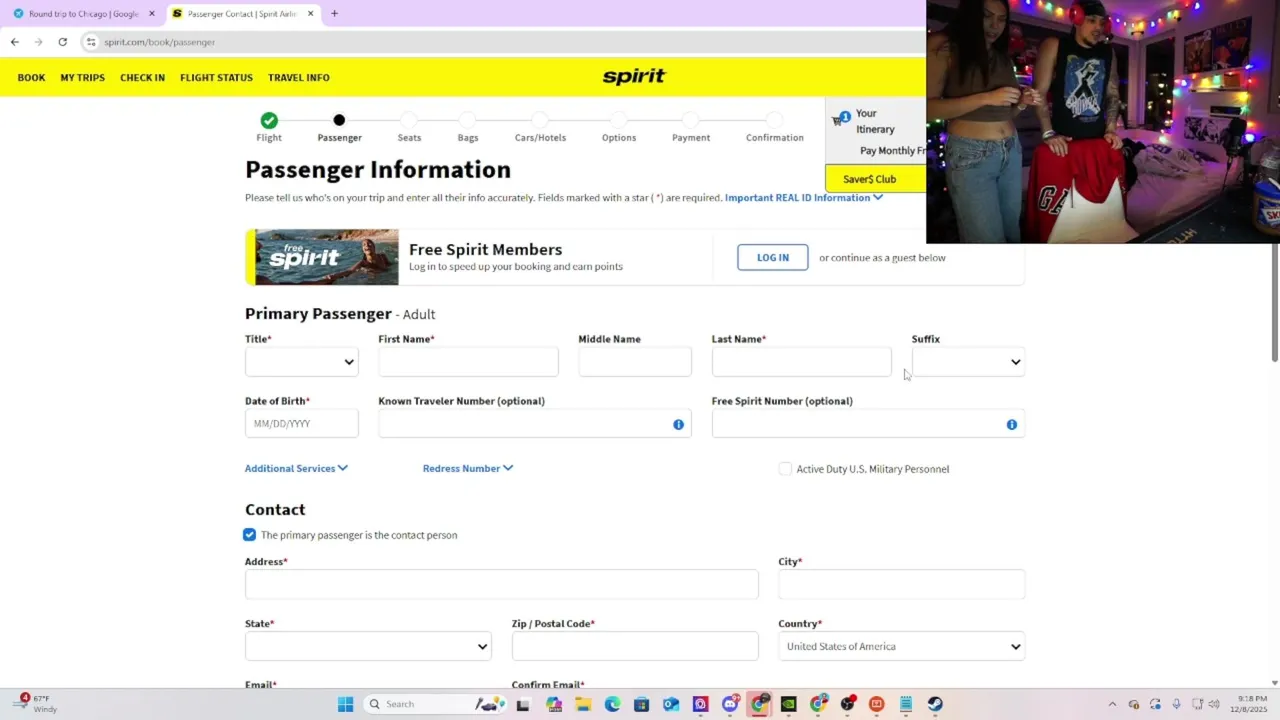This screenshot has width=1280, height=720.
Task: Open NVIDIA app from the taskbar
Action: click(788, 704)
